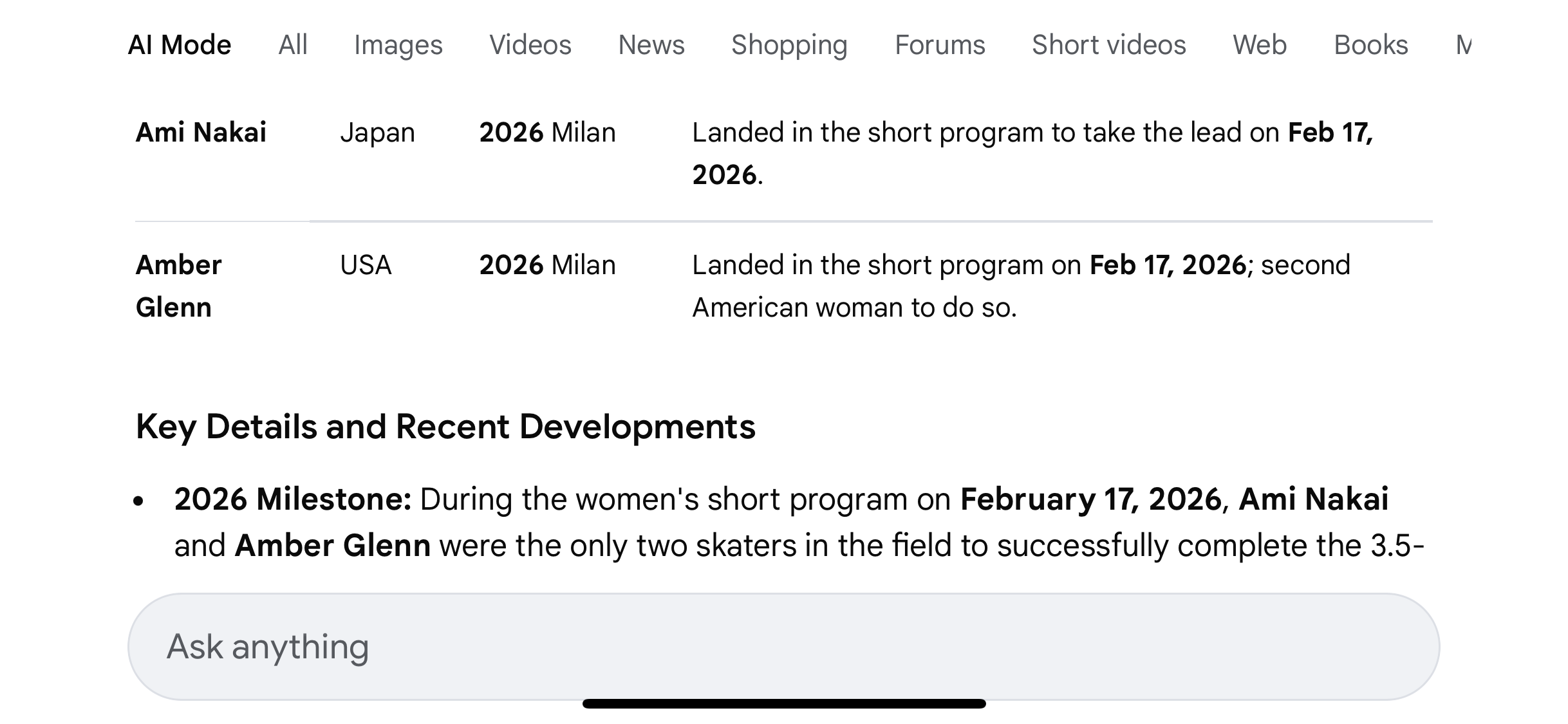Switch to the Web tab
Viewport: 1568px width, 724px height.
pyautogui.click(x=1260, y=45)
